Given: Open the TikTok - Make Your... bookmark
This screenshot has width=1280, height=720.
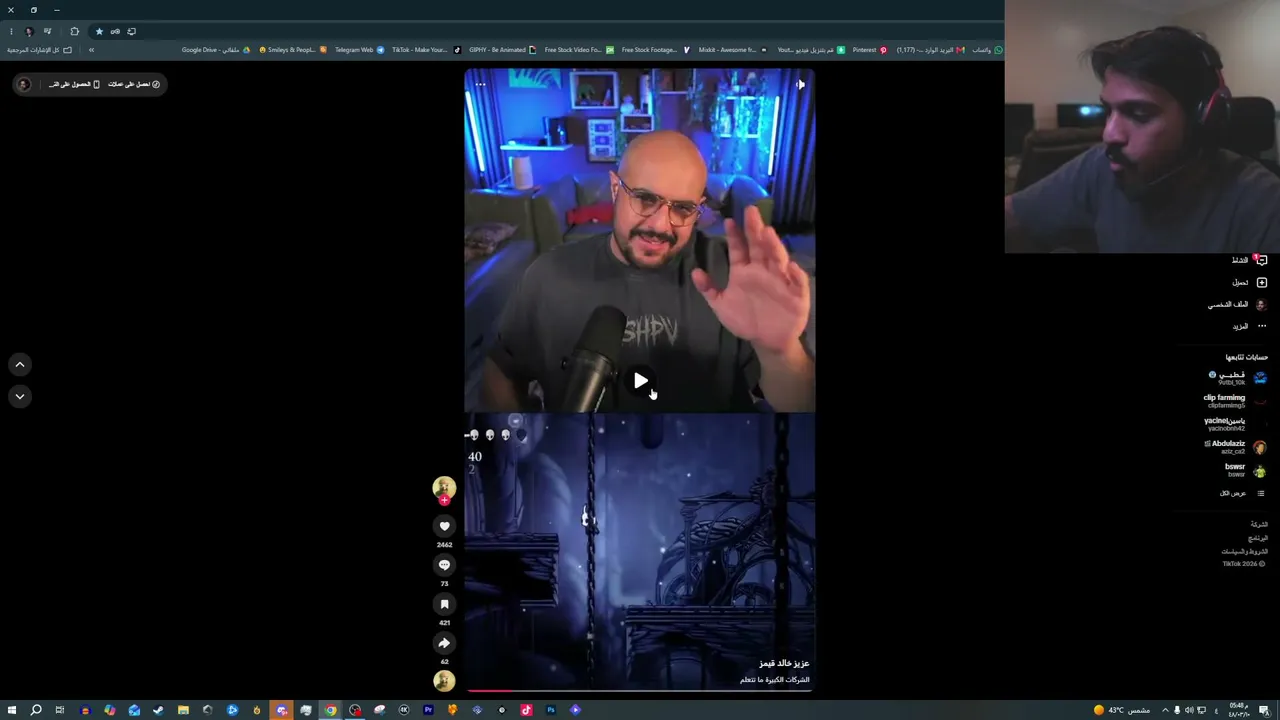Looking at the screenshot, I should [x=426, y=50].
